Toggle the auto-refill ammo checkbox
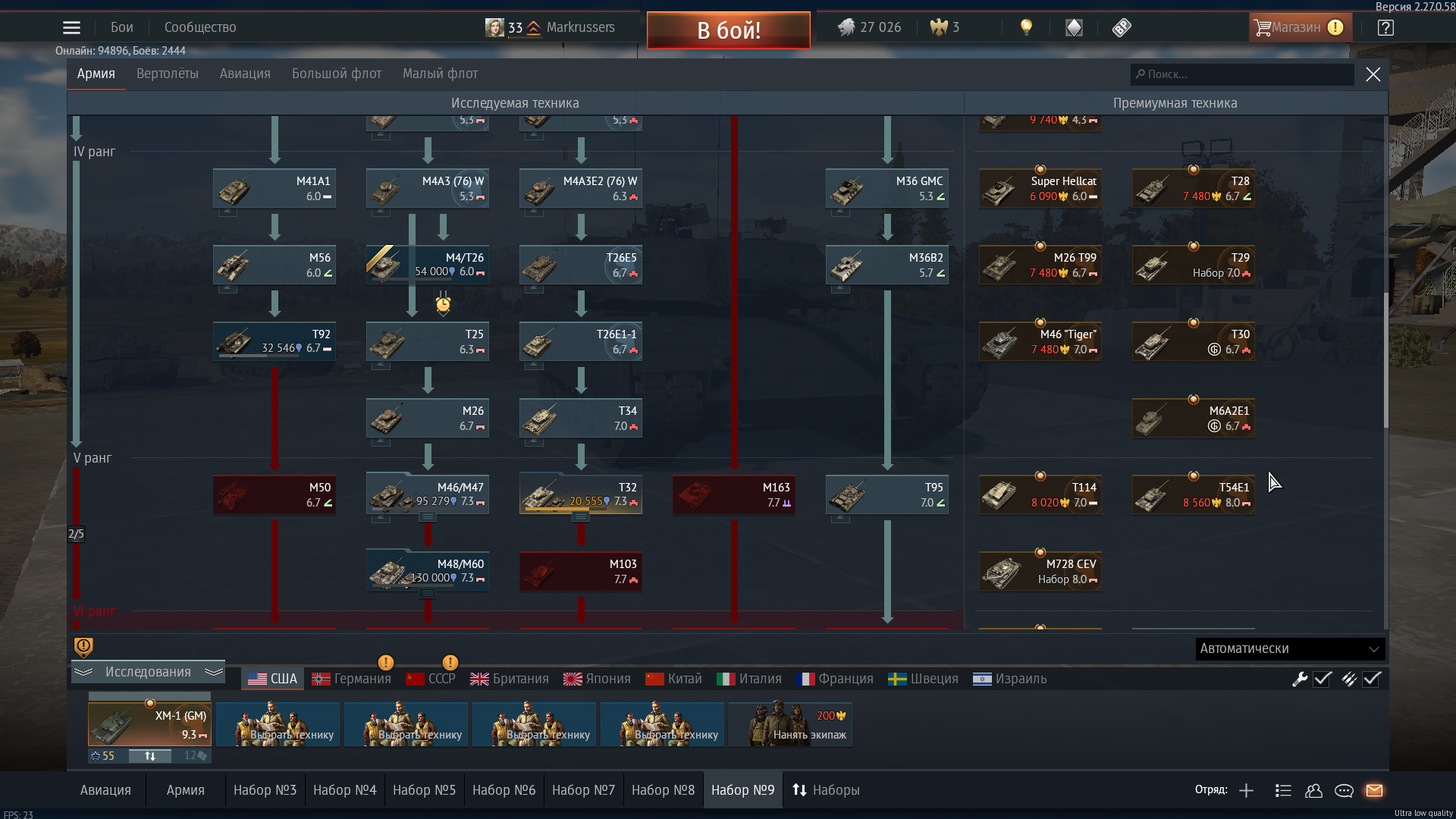 [x=1372, y=679]
